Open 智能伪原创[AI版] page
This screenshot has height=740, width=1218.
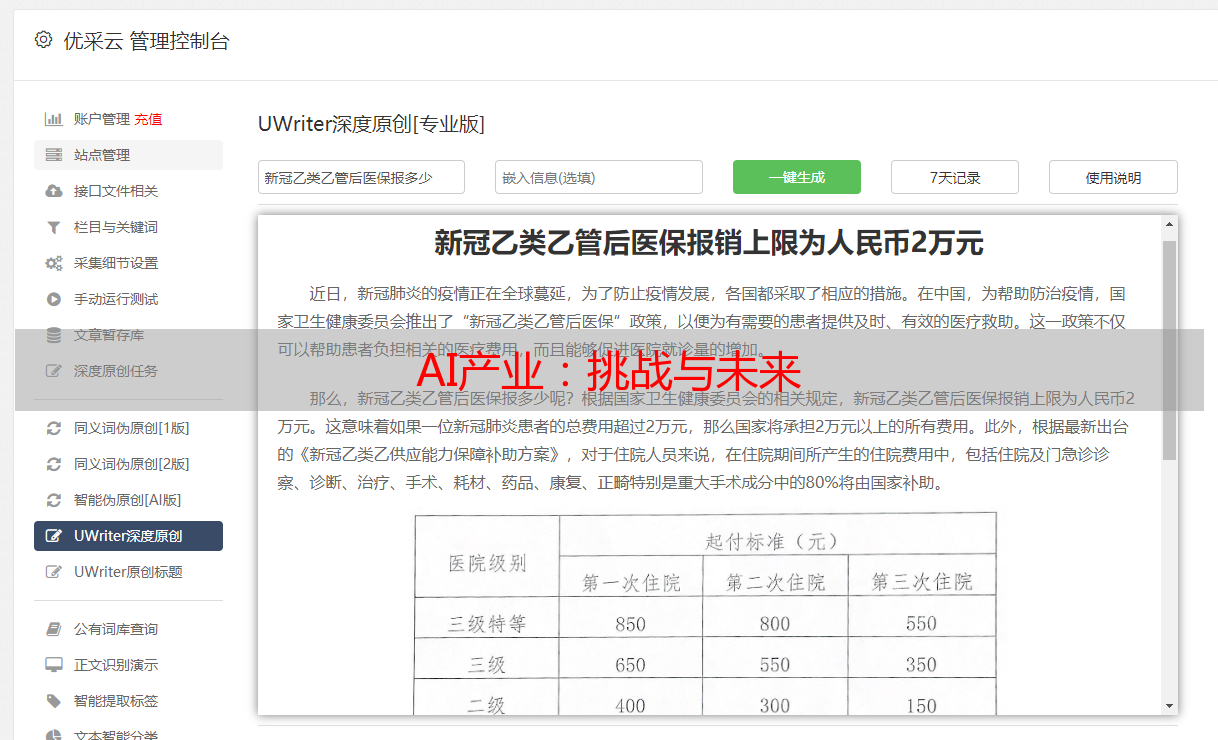coord(128,500)
